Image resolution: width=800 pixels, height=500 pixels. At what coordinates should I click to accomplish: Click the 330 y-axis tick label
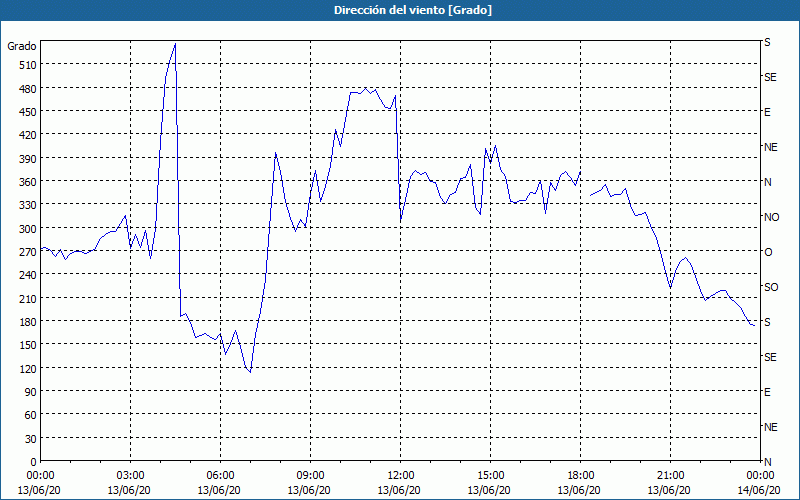tap(28, 205)
